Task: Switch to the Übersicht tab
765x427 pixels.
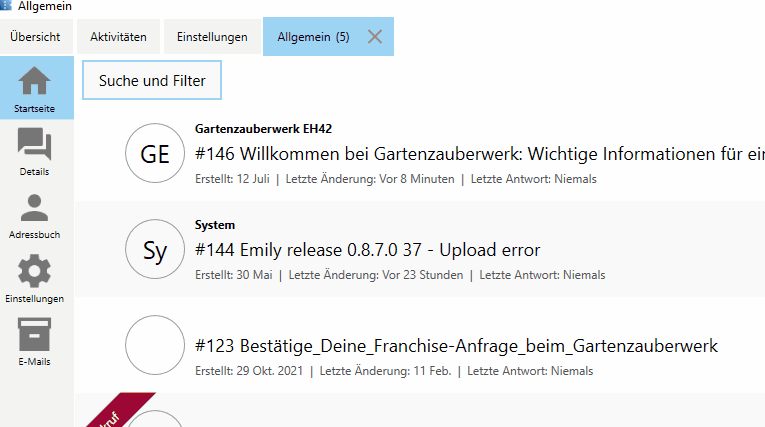Action: point(35,37)
